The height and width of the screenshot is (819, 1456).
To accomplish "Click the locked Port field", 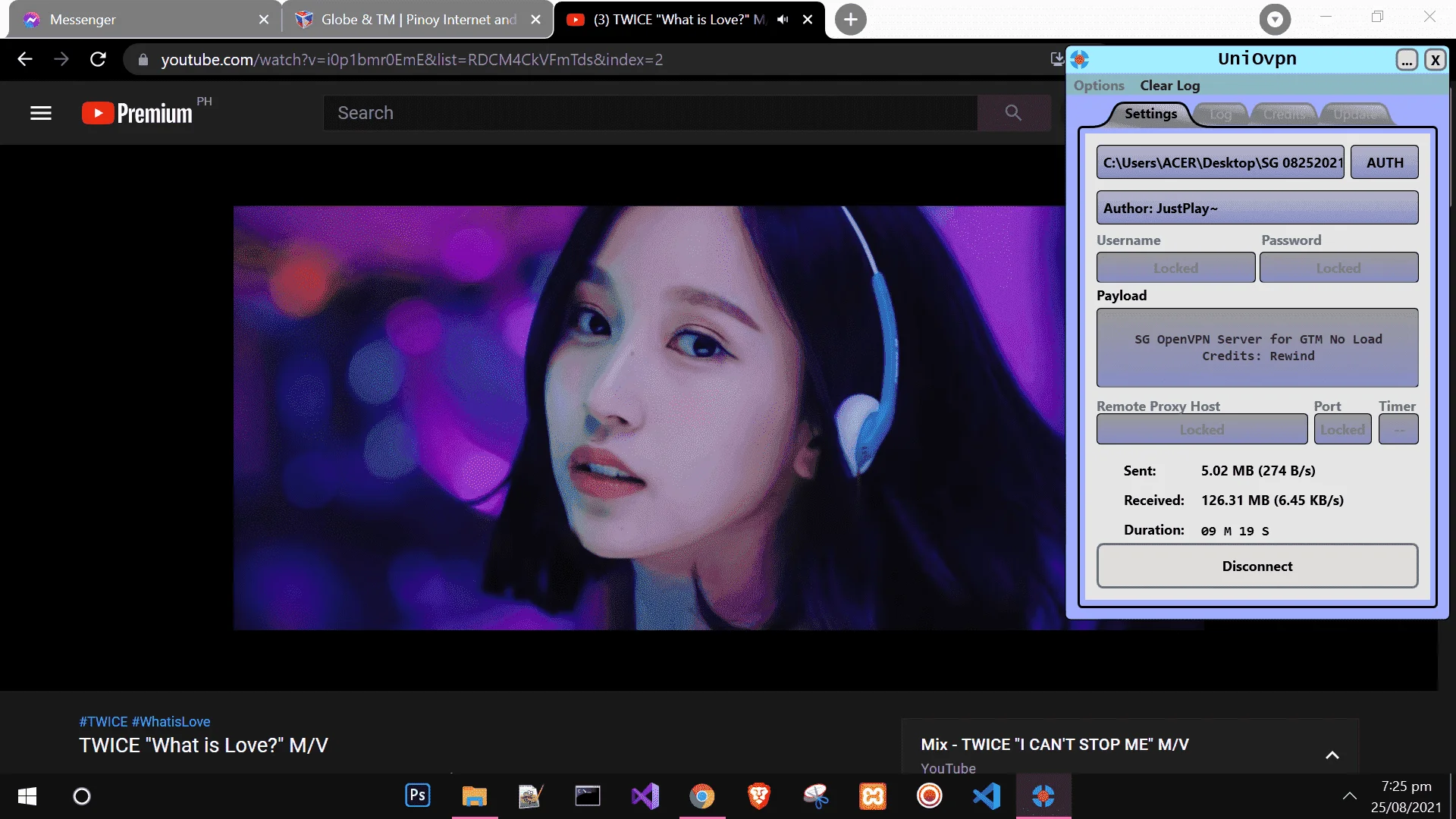I will point(1342,429).
